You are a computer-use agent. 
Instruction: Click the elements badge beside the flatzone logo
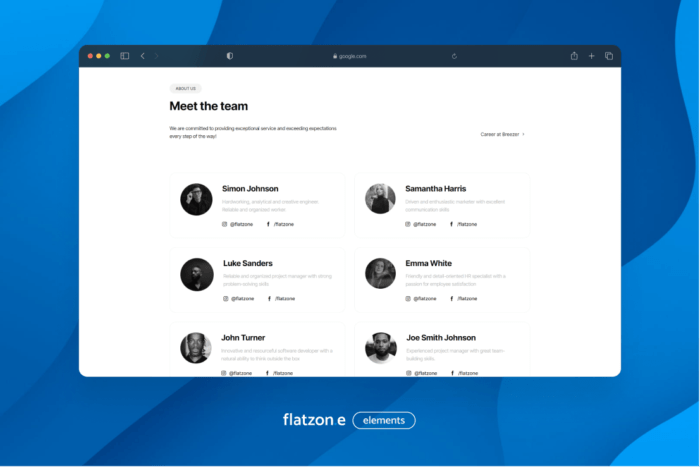(x=384, y=420)
